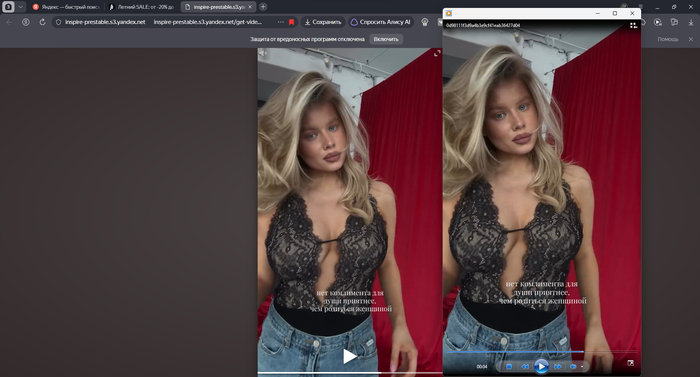Image resolution: width=700 pixels, height=377 pixels.
Task: Click the 00:04 elapsed time in media player
Action: pyautogui.click(x=482, y=367)
